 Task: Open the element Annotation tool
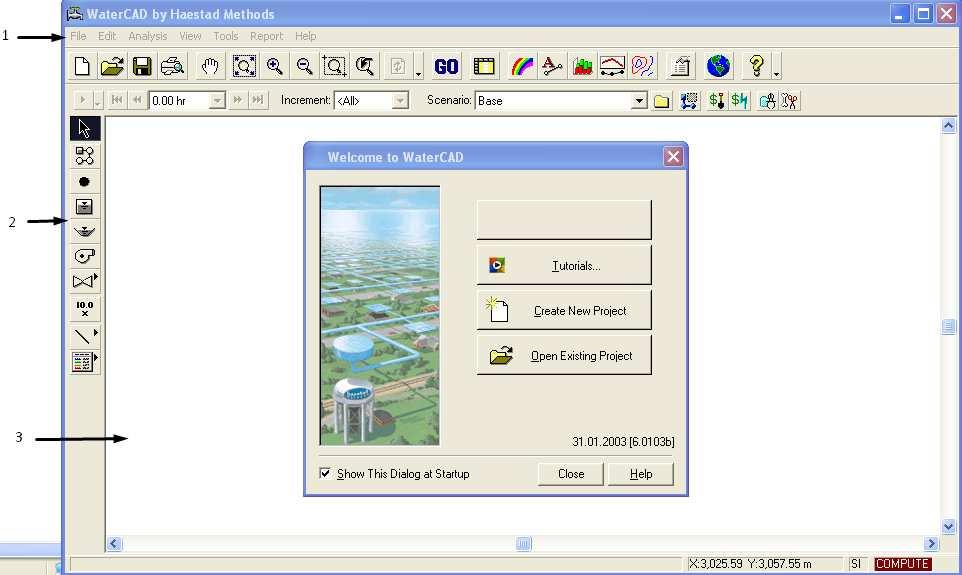[552, 66]
